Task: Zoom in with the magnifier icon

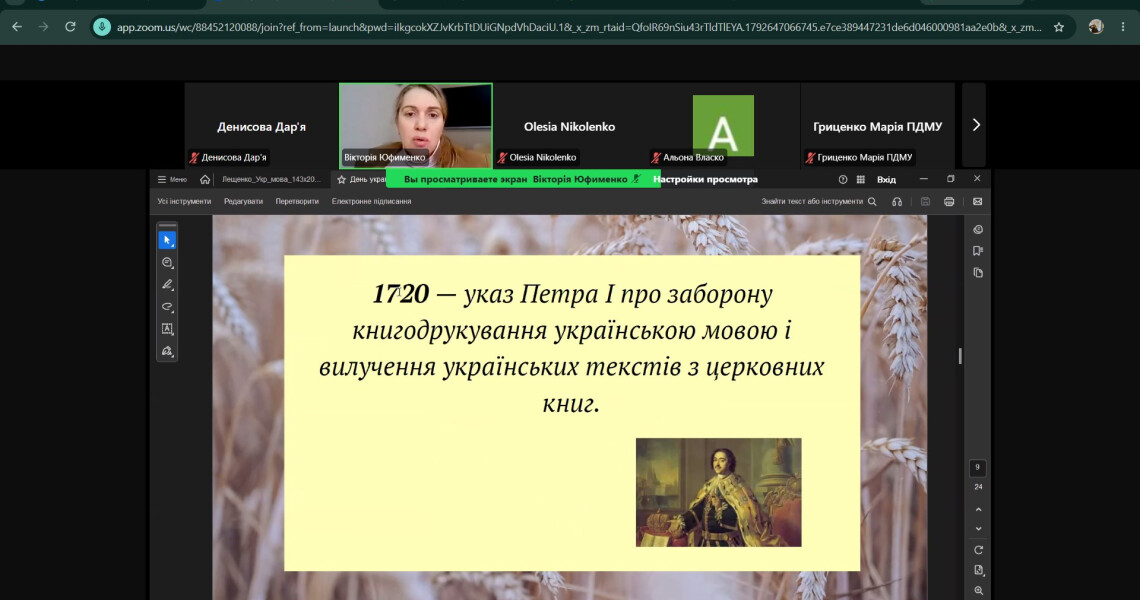Action: 978,591
